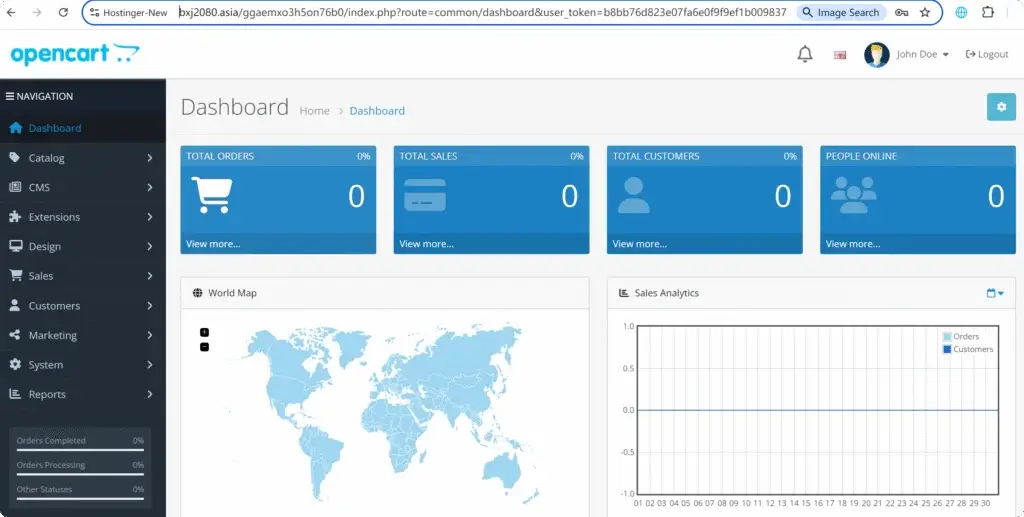Viewport: 1024px width, 517px height.
Task: Click the Orders legend color swatch
Action: point(947,337)
